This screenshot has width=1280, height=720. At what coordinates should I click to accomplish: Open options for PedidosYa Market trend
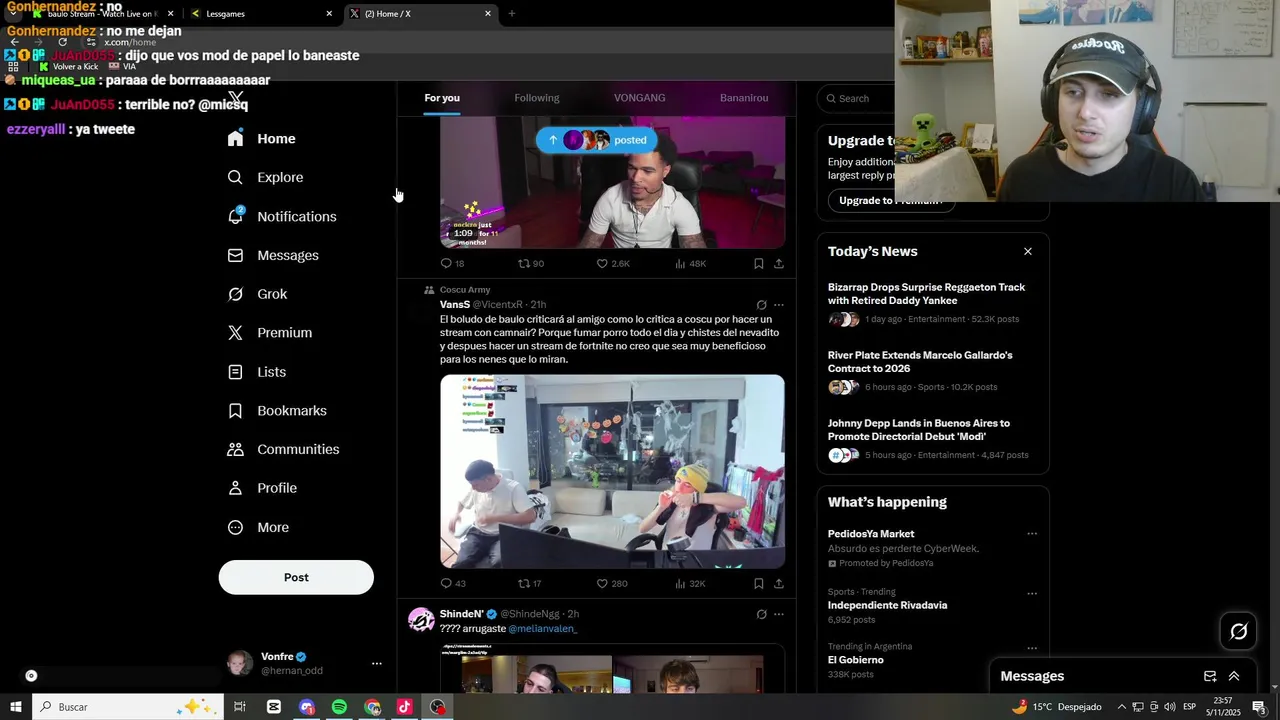(1032, 534)
